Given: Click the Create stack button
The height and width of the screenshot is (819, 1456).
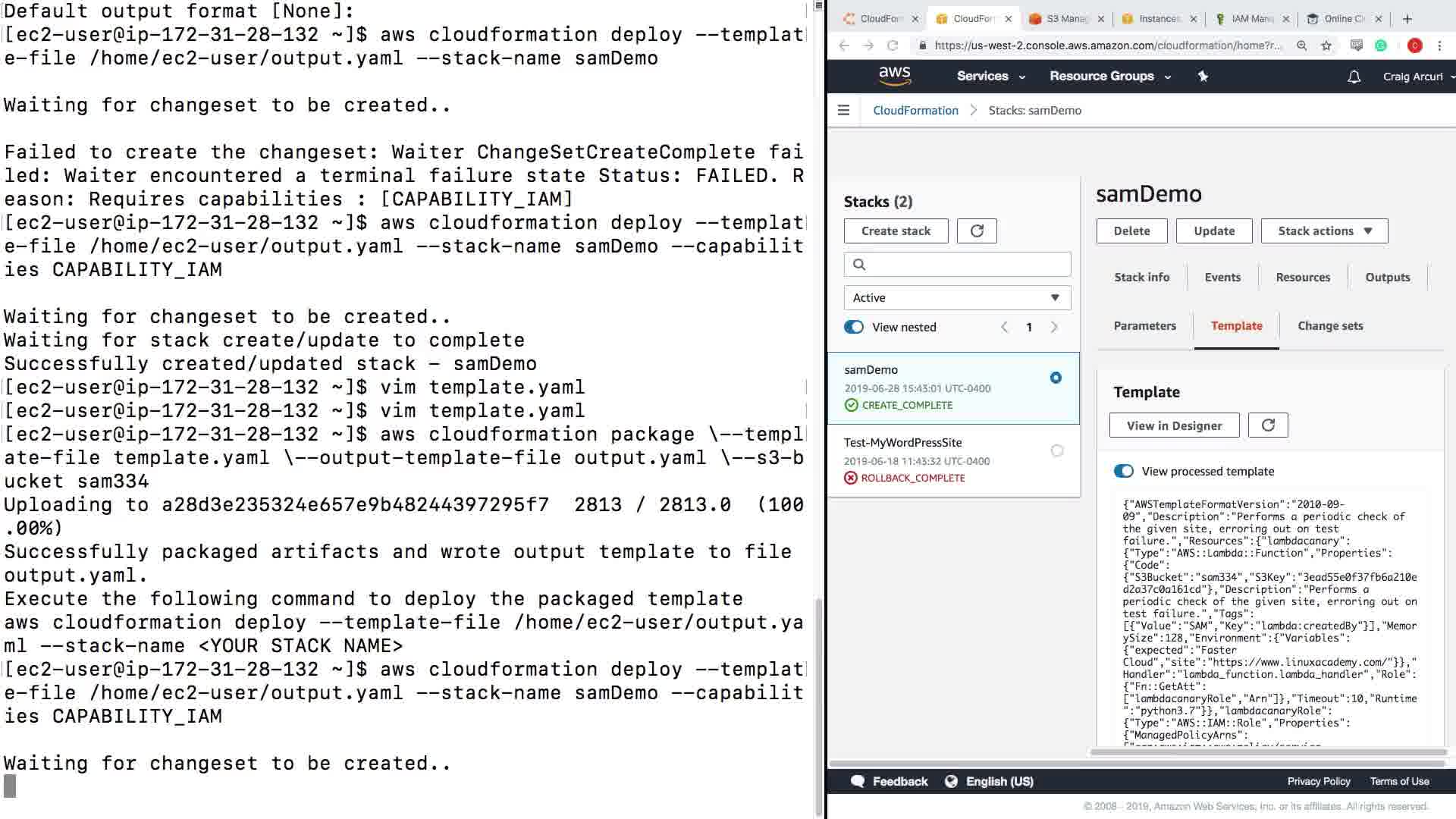Looking at the screenshot, I should tap(896, 231).
